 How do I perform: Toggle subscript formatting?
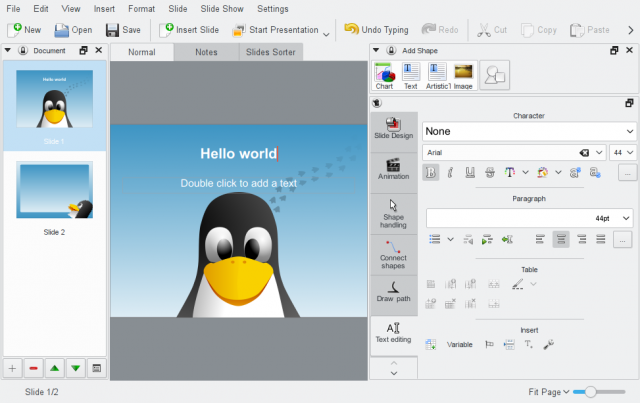pyautogui.click(x=595, y=173)
